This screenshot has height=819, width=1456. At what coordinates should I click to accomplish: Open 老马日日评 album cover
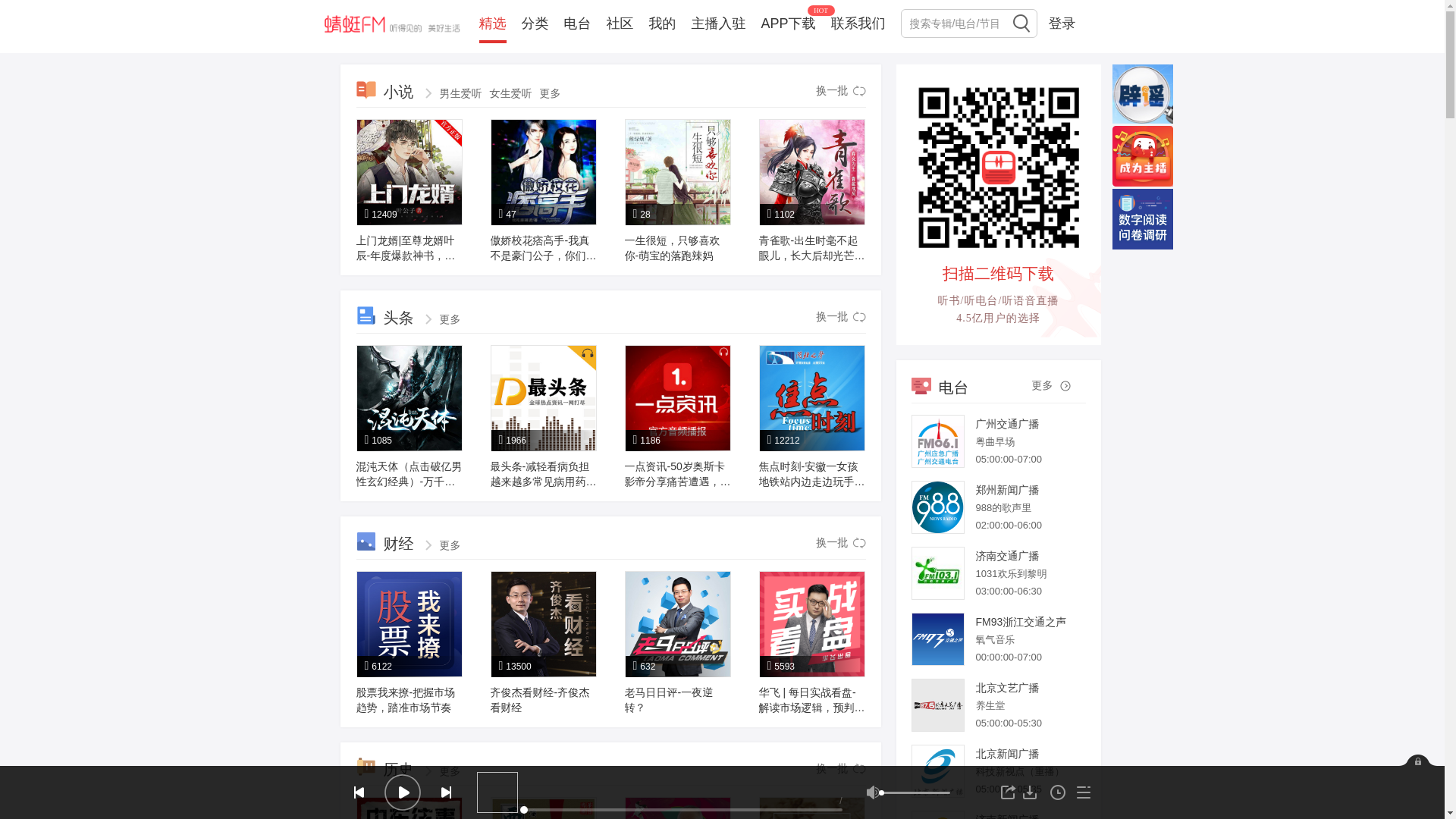(x=677, y=624)
